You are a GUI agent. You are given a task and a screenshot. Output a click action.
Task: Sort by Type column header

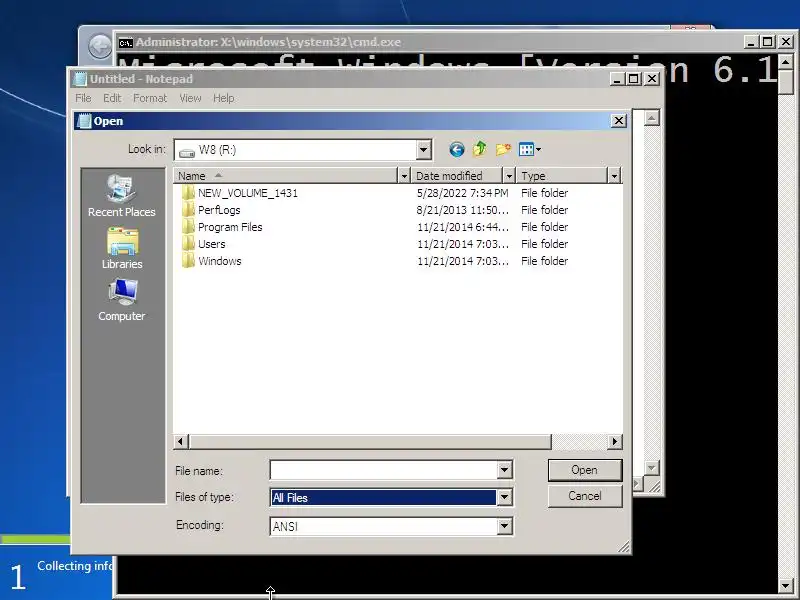[562, 176]
